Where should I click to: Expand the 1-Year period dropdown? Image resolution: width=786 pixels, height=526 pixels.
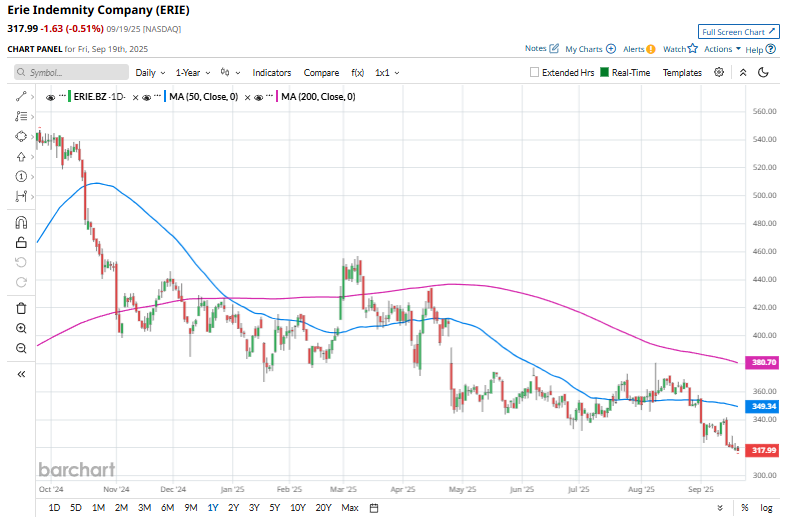tap(193, 73)
